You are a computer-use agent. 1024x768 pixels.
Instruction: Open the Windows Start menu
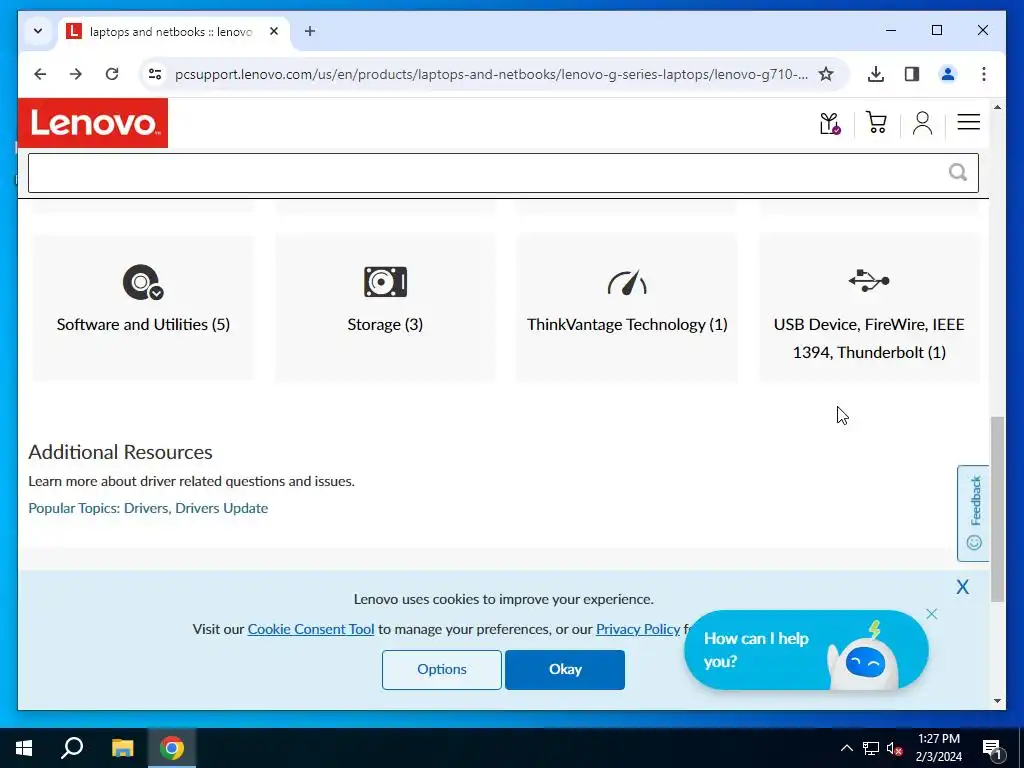[24, 748]
